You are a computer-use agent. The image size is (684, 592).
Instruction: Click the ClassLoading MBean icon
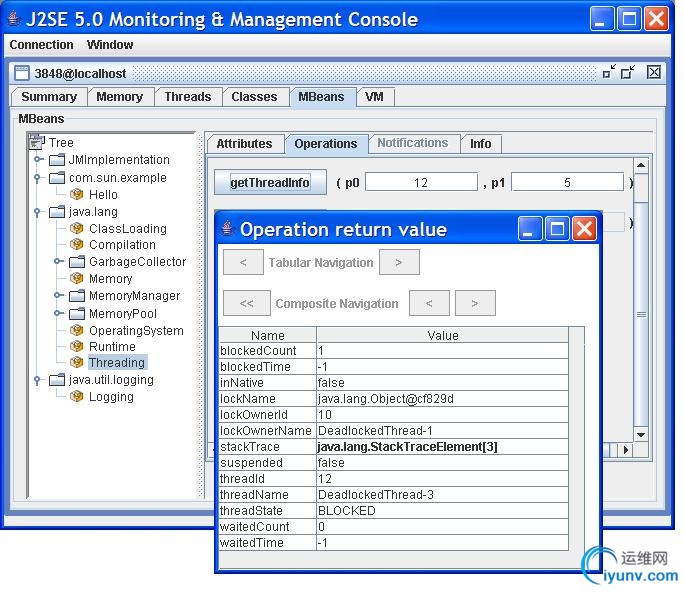click(x=77, y=228)
